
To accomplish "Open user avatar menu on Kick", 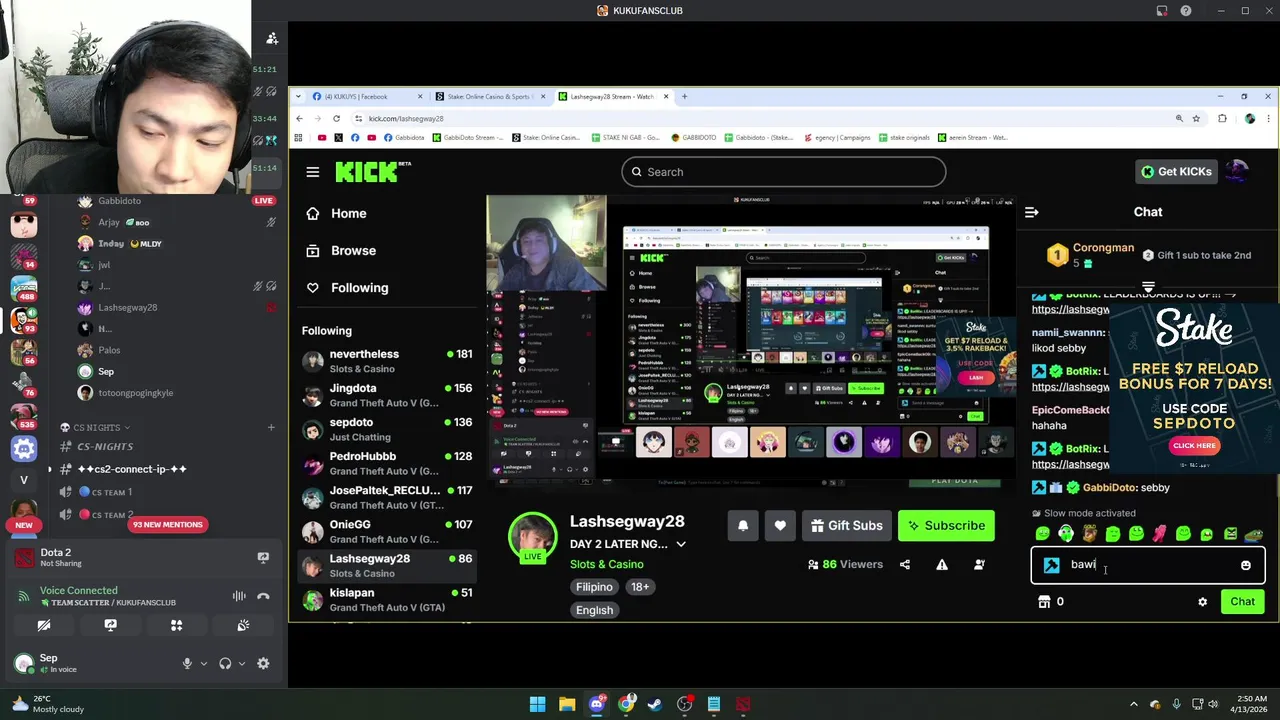I will click(1238, 172).
